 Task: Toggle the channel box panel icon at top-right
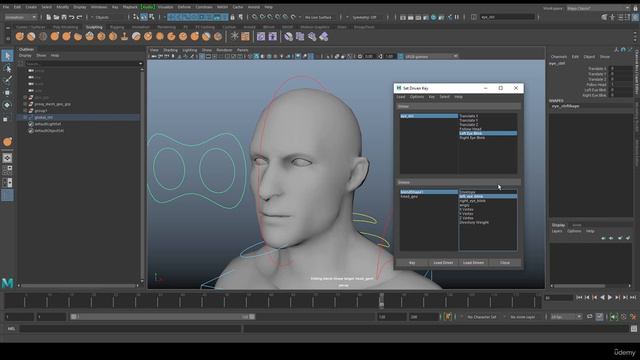click(636, 17)
